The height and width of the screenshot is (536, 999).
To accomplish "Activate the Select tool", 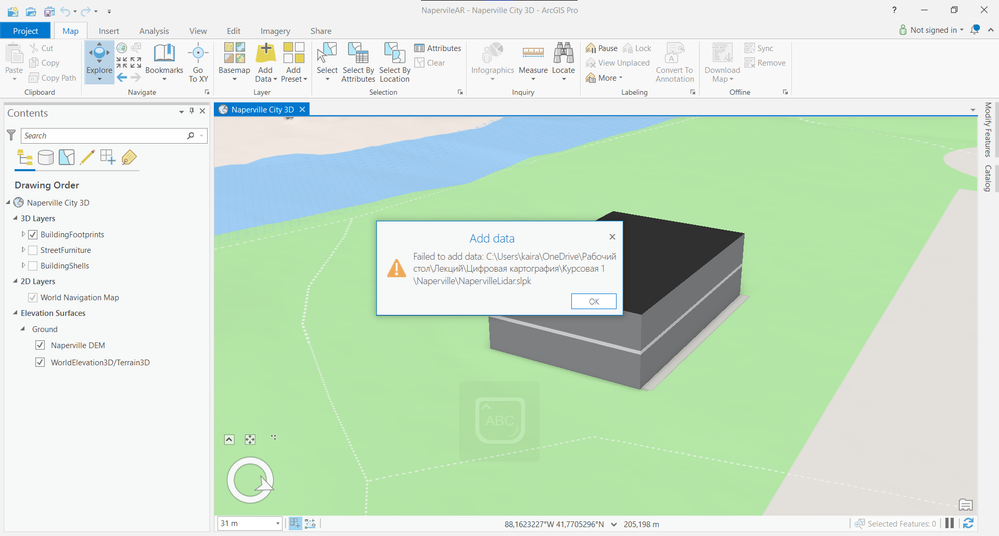I will [327, 62].
